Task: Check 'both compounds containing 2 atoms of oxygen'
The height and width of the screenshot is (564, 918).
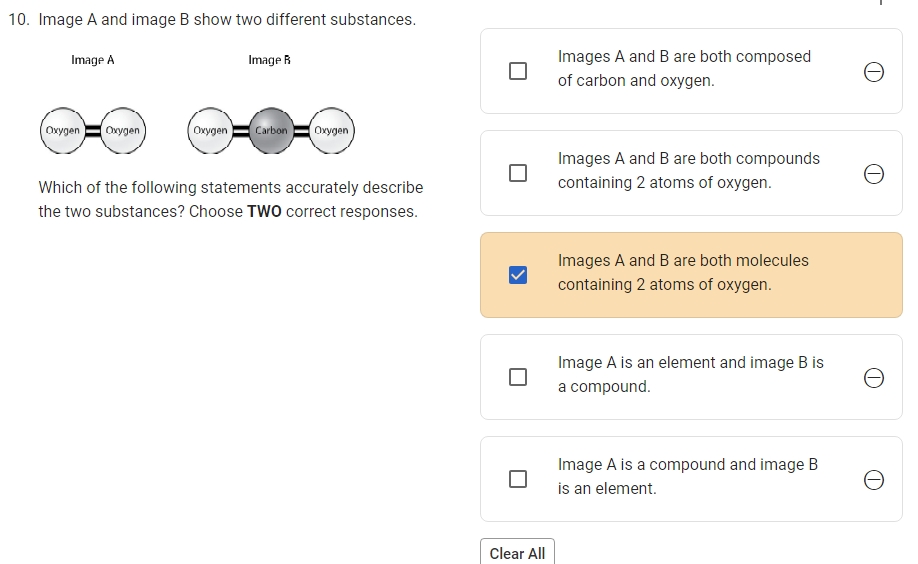Action: click(x=518, y=173)
